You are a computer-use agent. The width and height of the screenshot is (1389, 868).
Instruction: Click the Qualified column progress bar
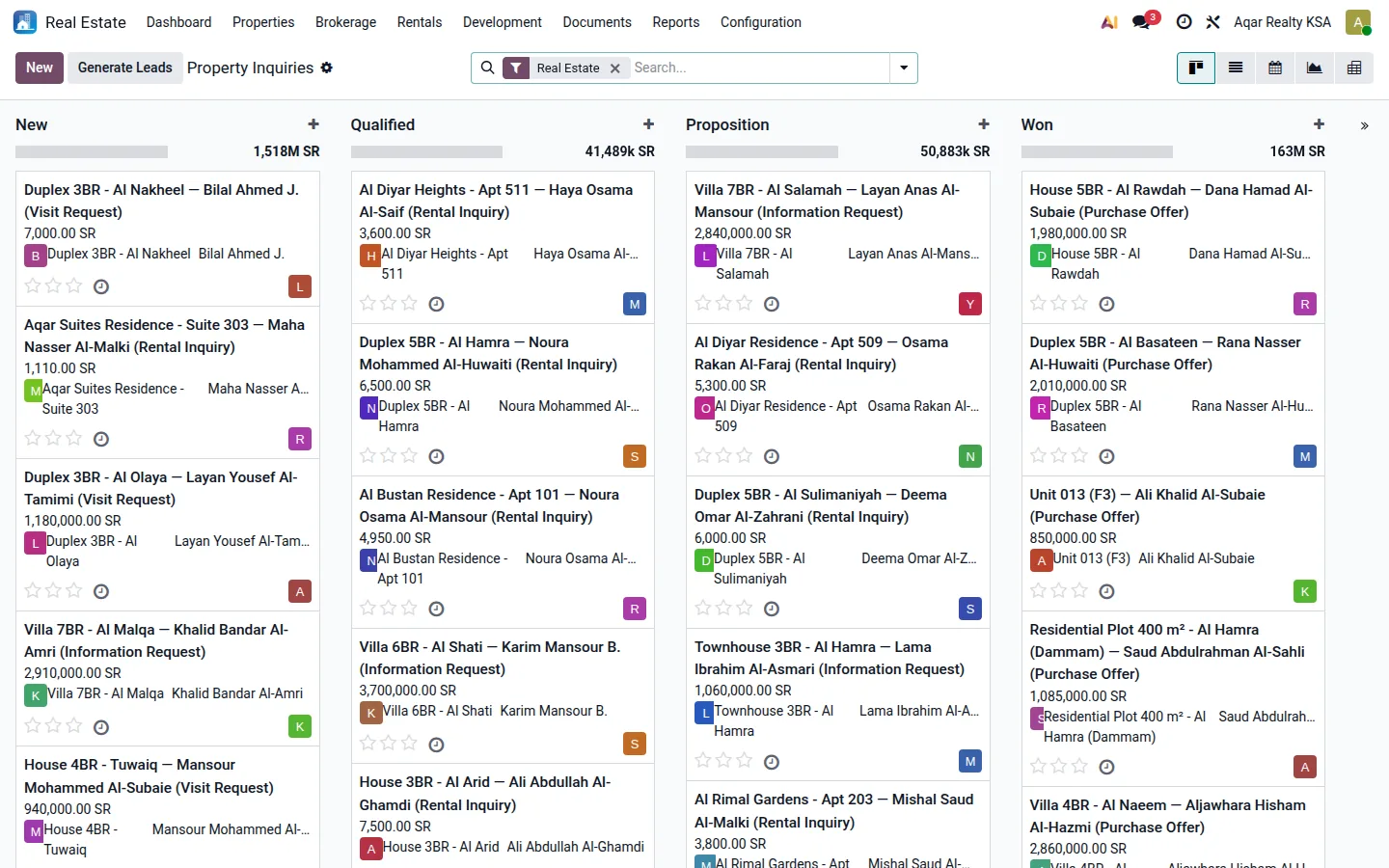click(x=426, y=151)
